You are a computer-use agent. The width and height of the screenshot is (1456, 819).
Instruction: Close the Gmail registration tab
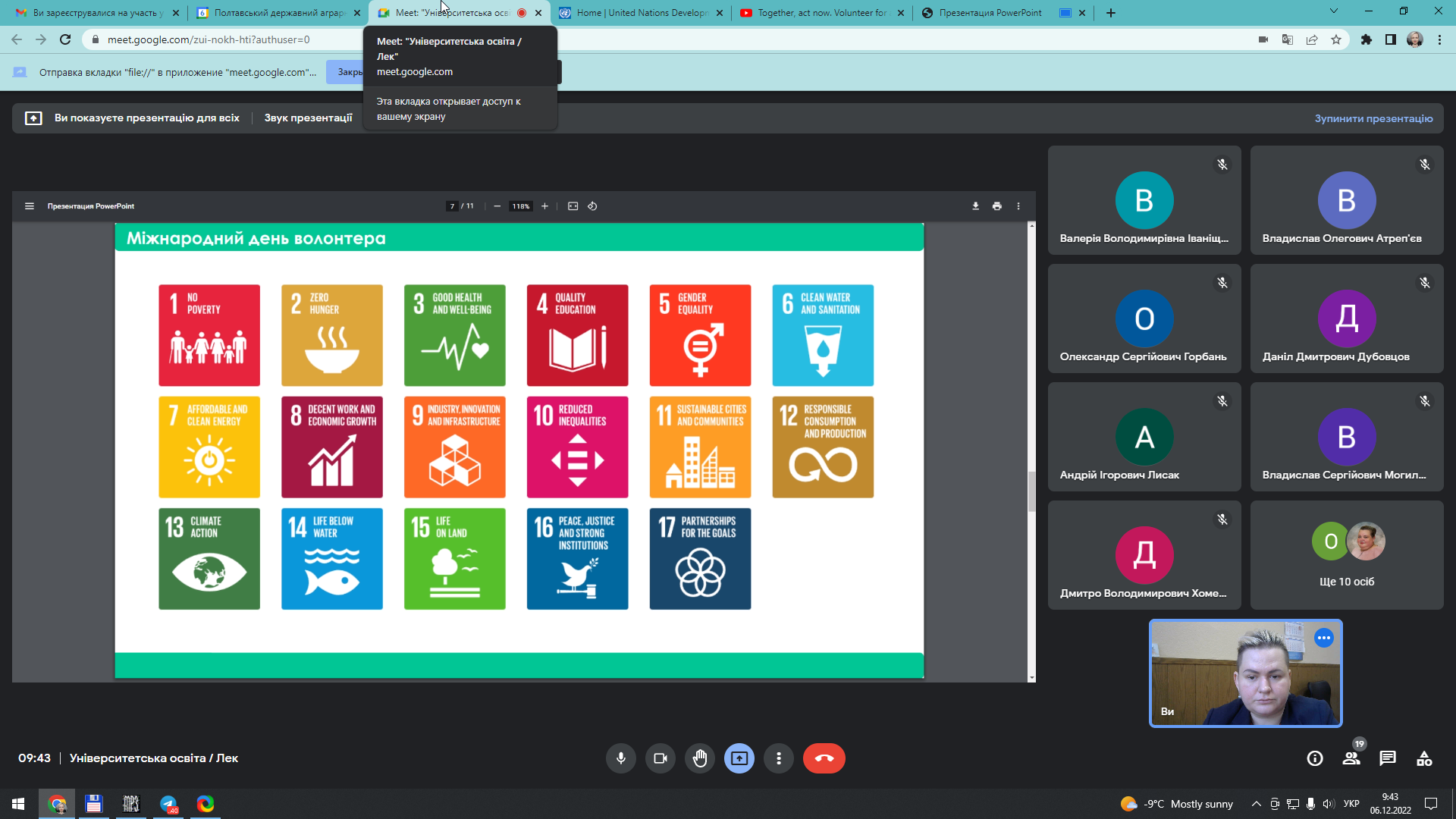coord(176,13)
